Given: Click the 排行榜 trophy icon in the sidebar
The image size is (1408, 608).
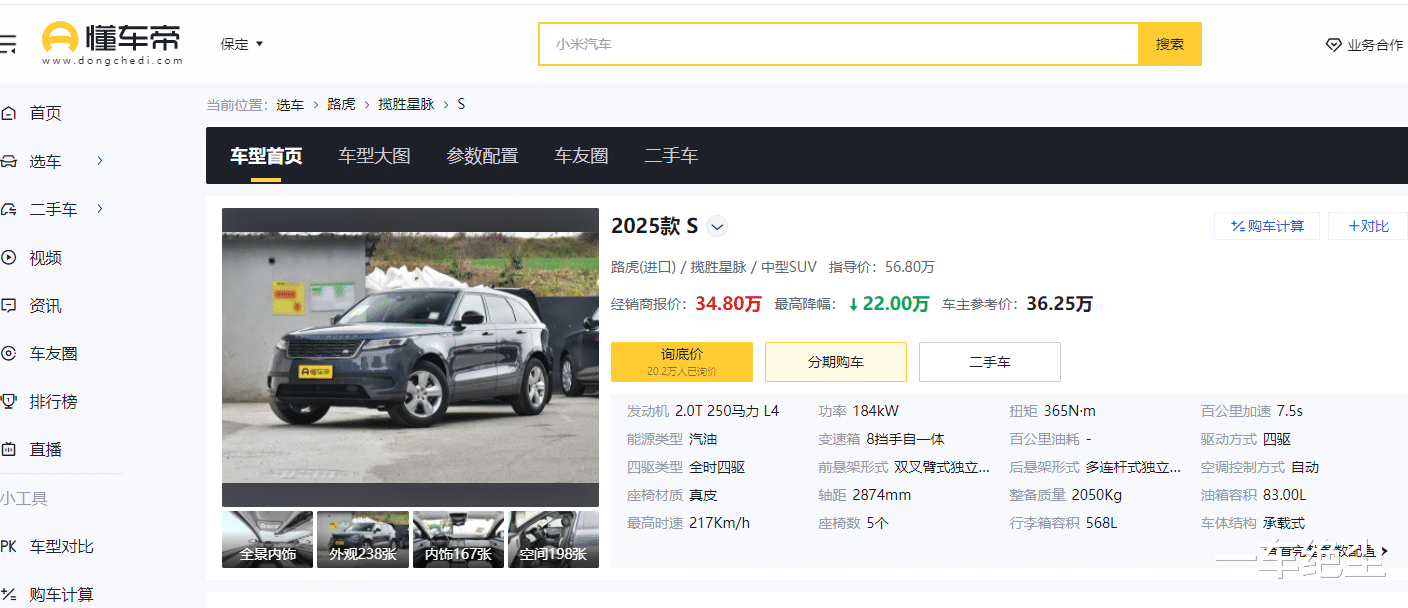Looking at the screenshot, I should click(9, 401).
